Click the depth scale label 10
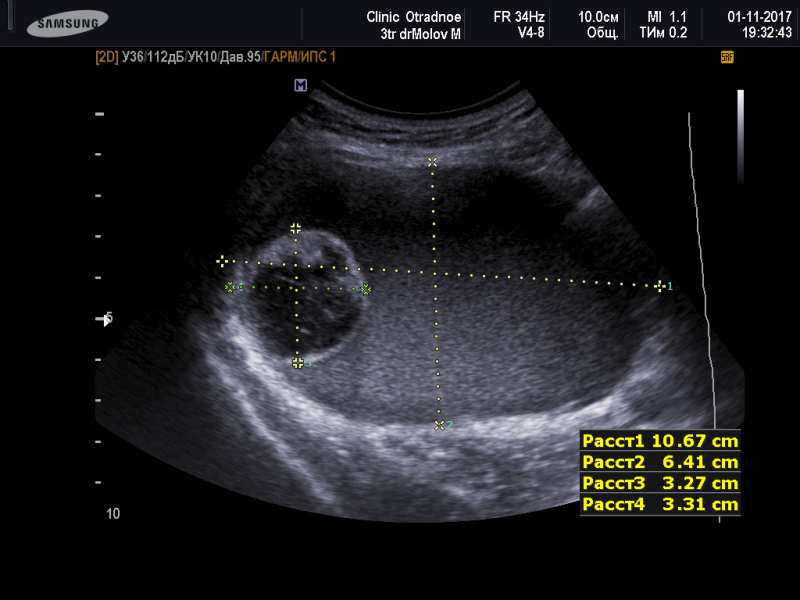800x600 pixels. (113, 514)
